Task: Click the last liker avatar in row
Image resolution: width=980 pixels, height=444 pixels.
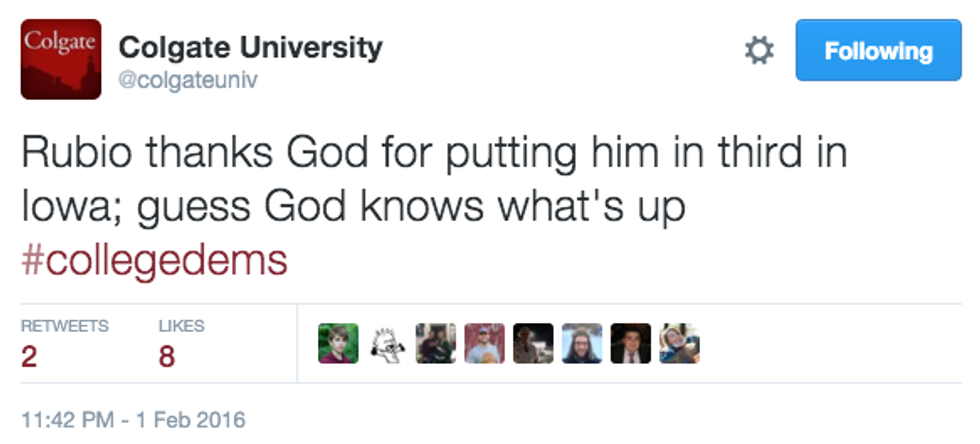Action: click(x=679, y=344)
